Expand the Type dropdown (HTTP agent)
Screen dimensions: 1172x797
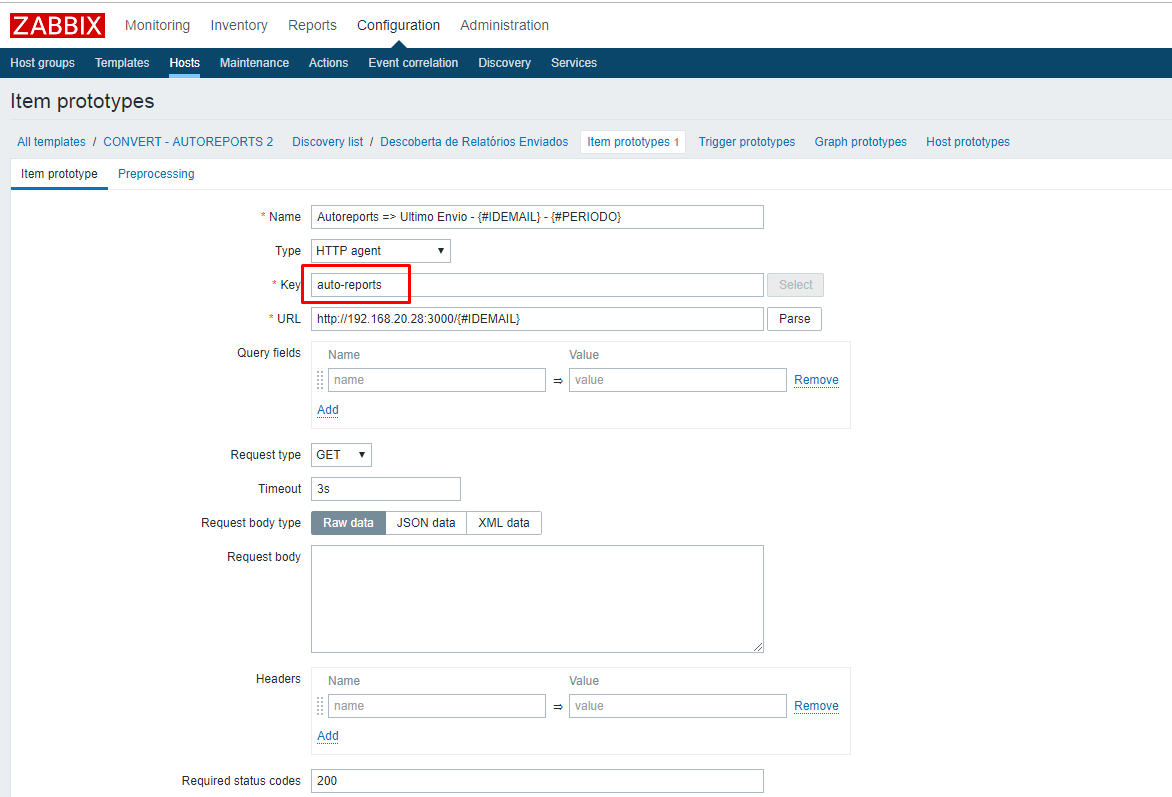(380, 250)
